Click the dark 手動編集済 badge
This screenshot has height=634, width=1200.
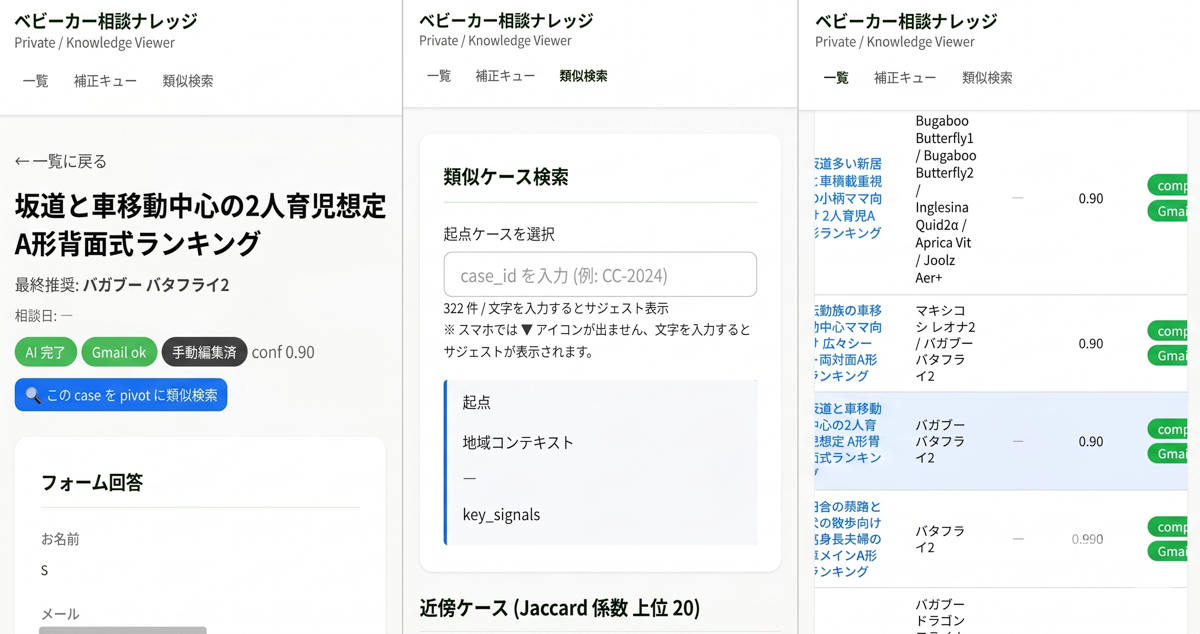[204, 352]
